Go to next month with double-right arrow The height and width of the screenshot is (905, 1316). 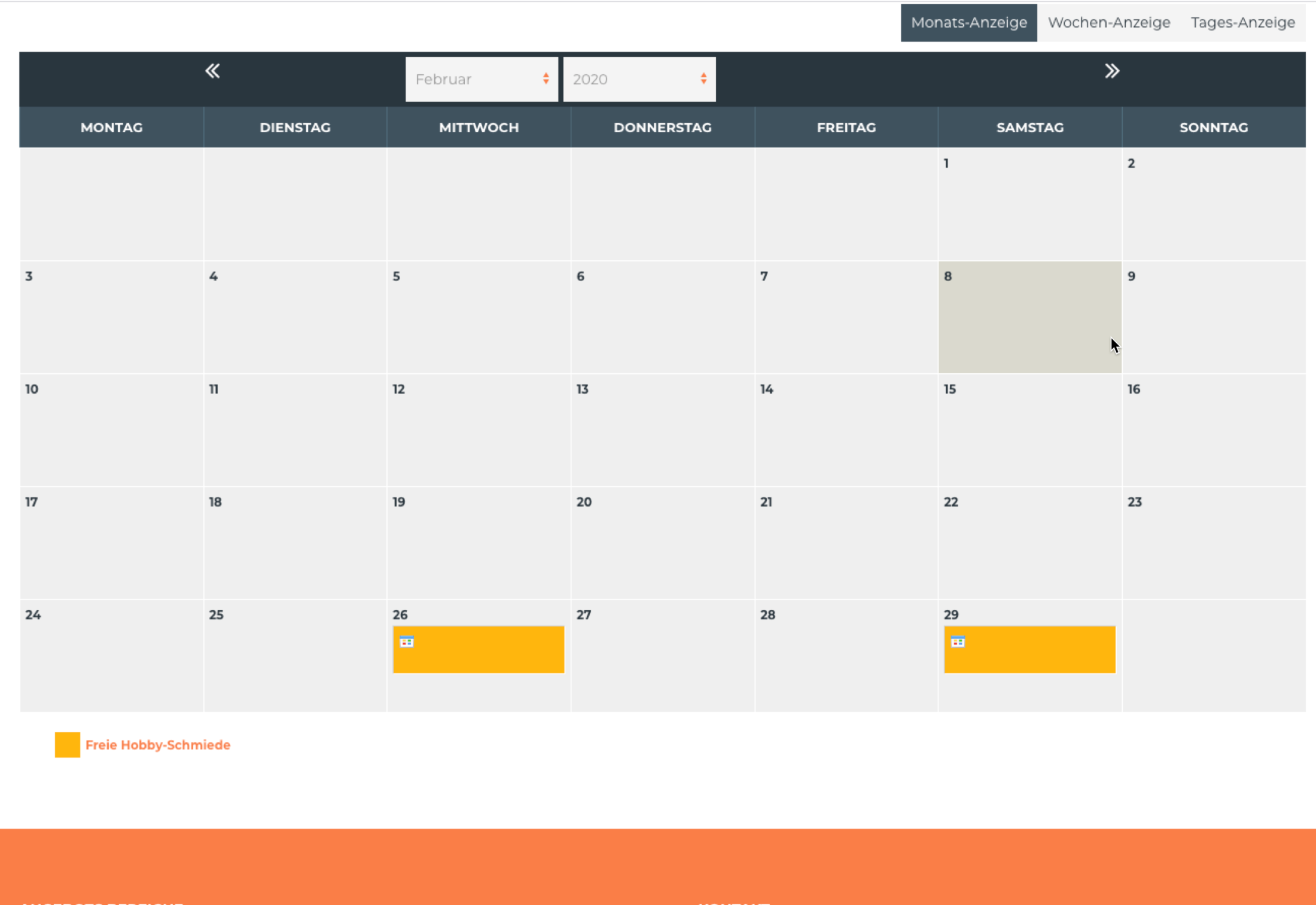point(1111,71)
